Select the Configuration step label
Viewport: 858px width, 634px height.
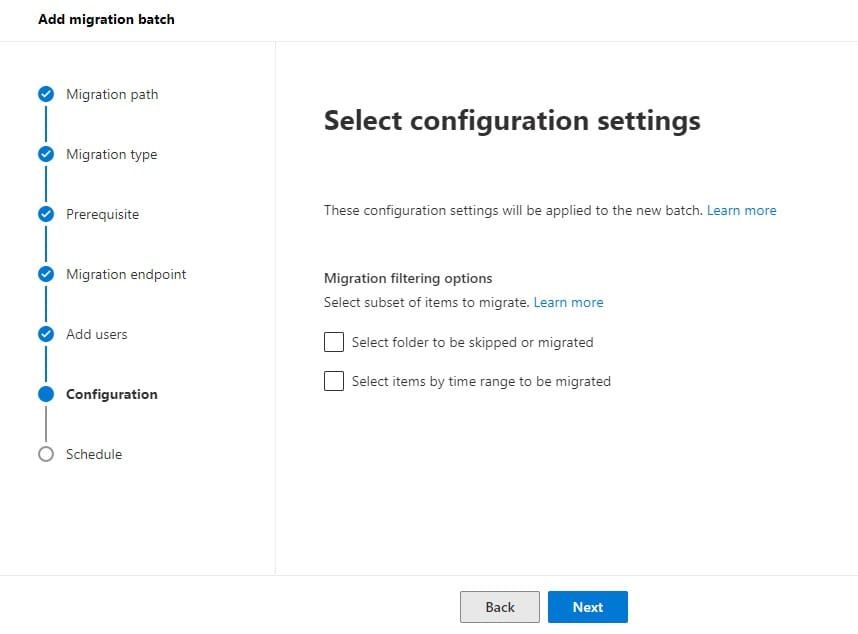pyautogui.click(x=111, y=394)
